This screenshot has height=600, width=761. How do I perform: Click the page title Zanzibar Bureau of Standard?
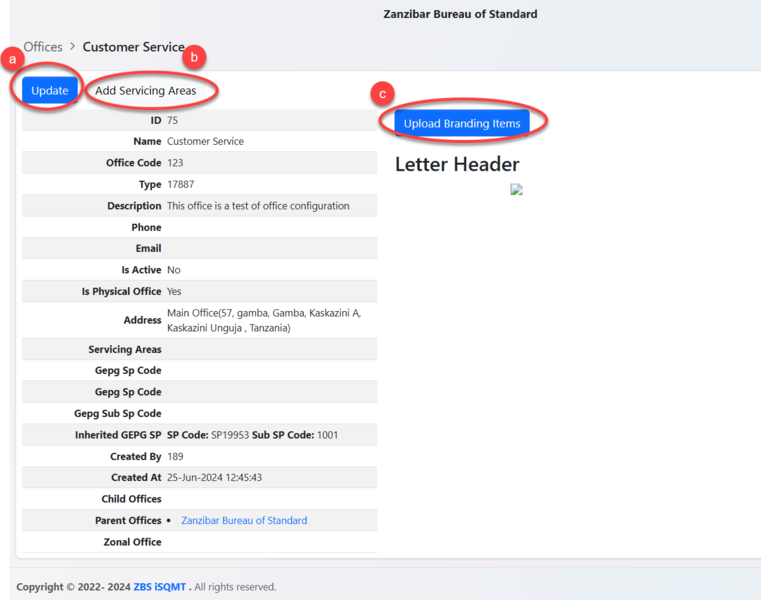pos(460,14)
